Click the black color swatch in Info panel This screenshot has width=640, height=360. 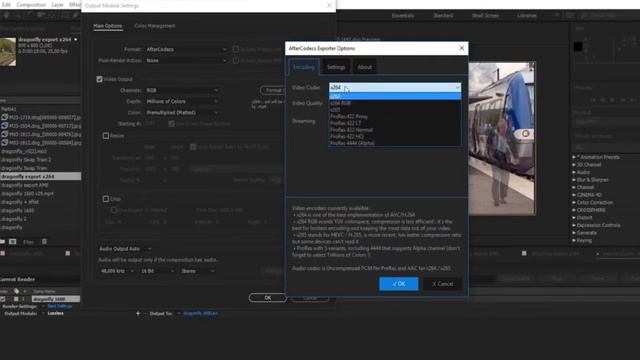pos(578,47)
